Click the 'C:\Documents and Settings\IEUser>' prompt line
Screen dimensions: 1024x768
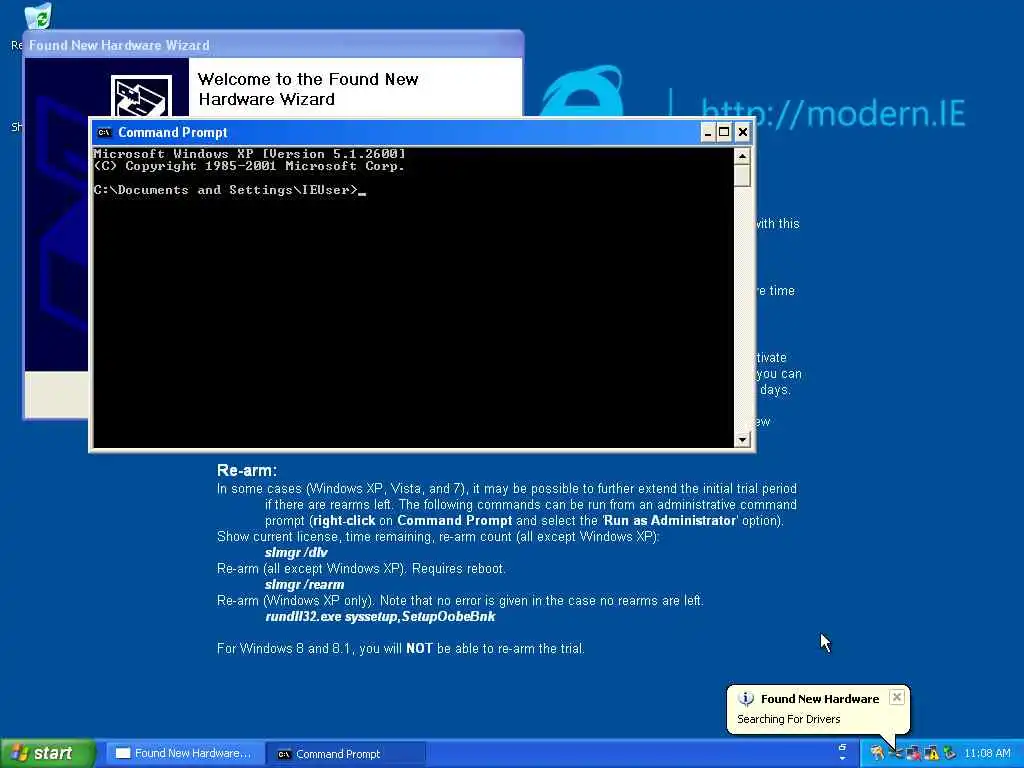point(226,190)
